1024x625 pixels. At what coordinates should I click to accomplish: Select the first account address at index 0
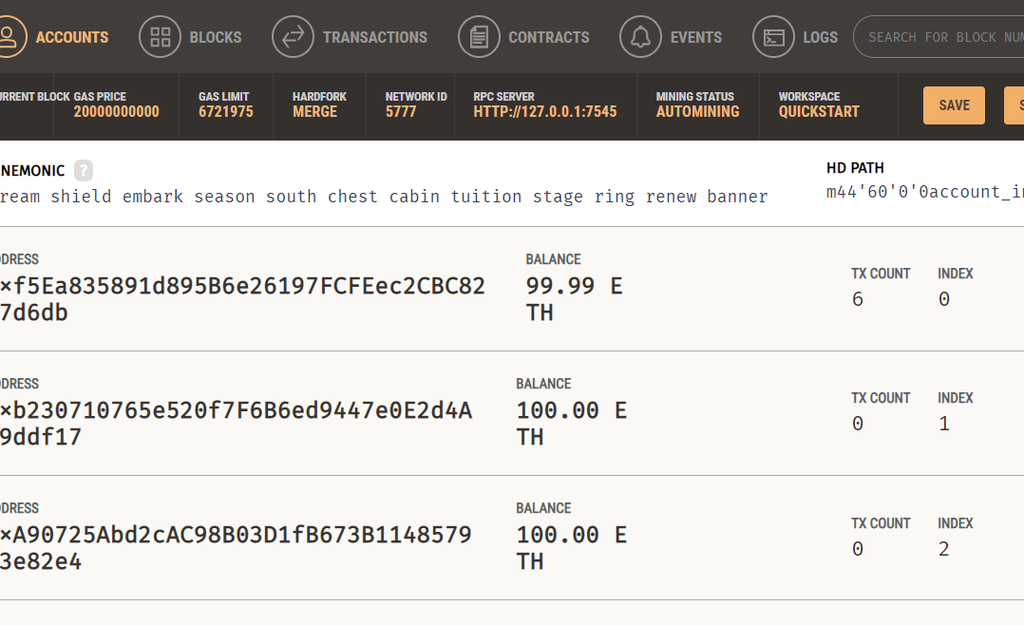[x=242, y=299]
